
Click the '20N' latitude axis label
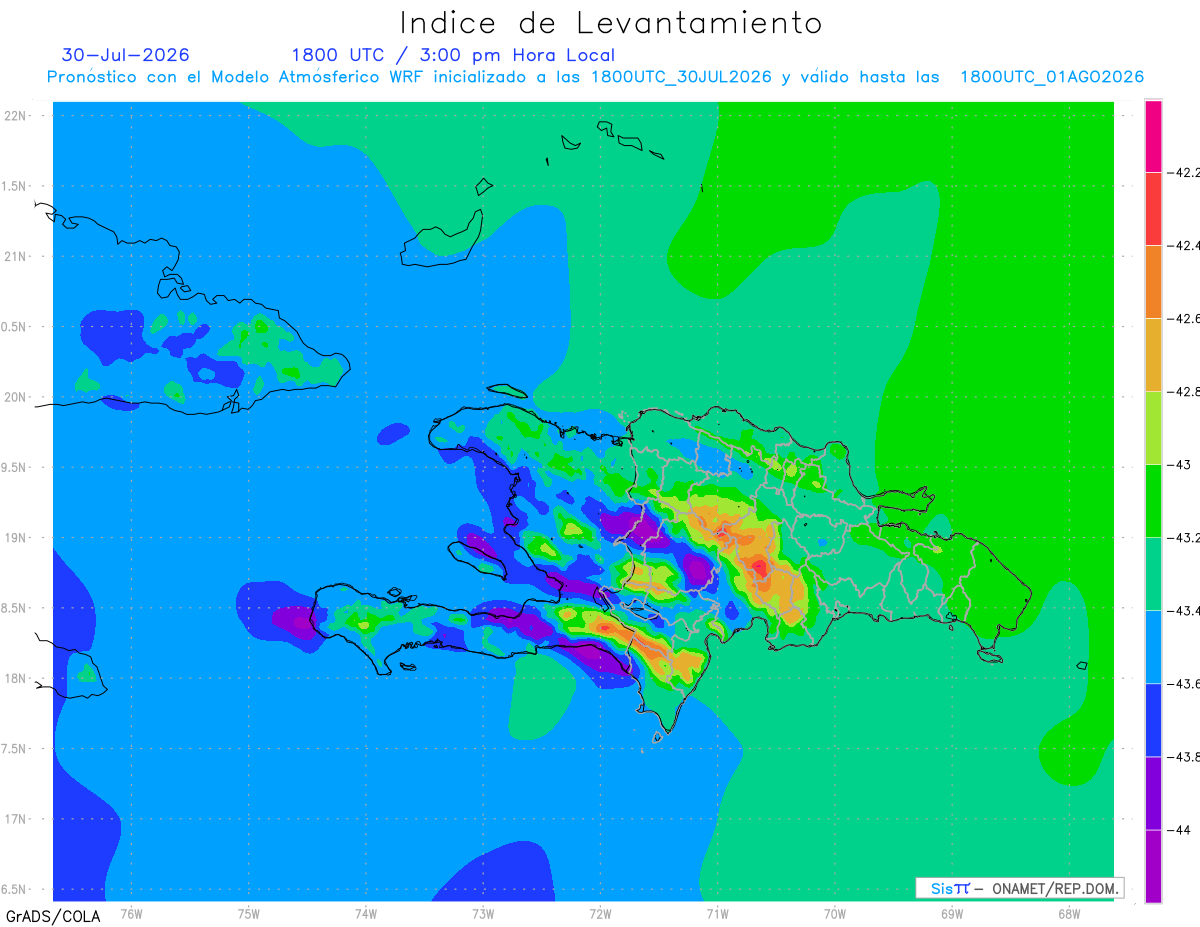pos(16,397)
